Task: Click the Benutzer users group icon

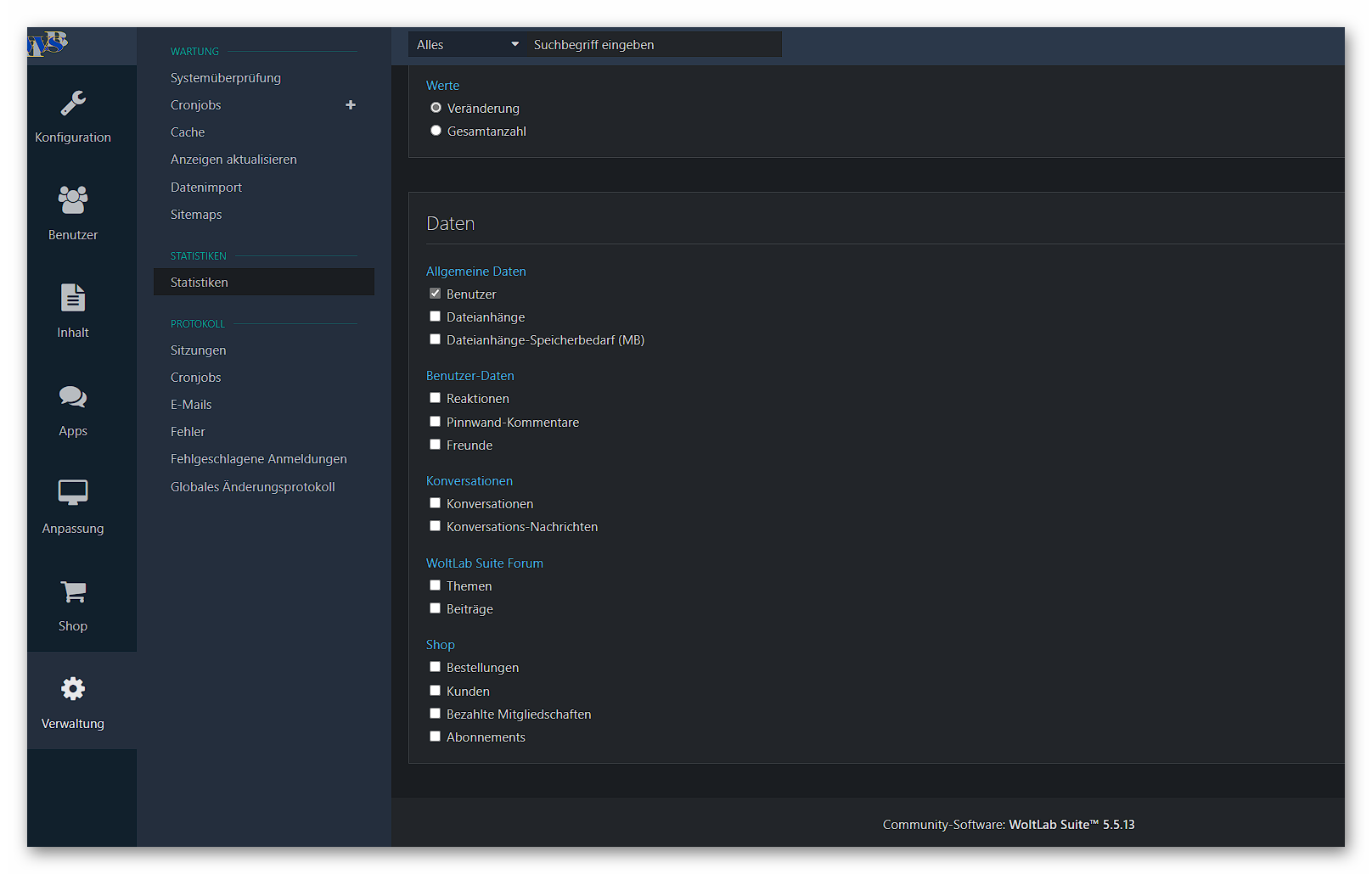Action: point(73,200)
